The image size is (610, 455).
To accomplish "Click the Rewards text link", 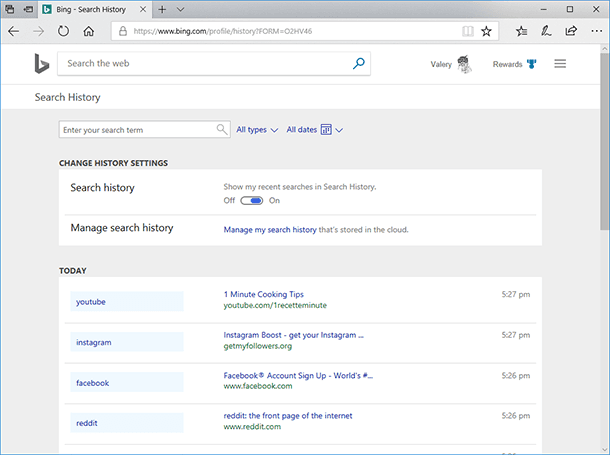I will 507,64.
